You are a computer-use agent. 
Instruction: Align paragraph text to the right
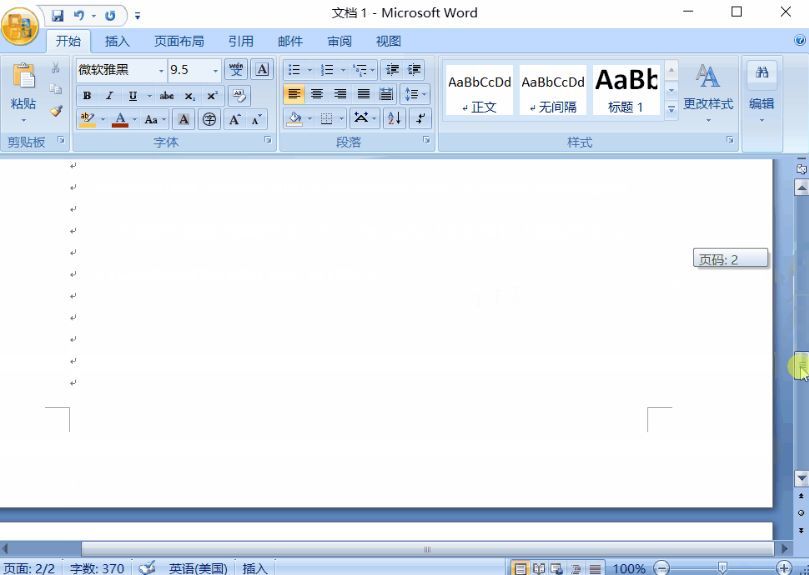click(340, 94)
